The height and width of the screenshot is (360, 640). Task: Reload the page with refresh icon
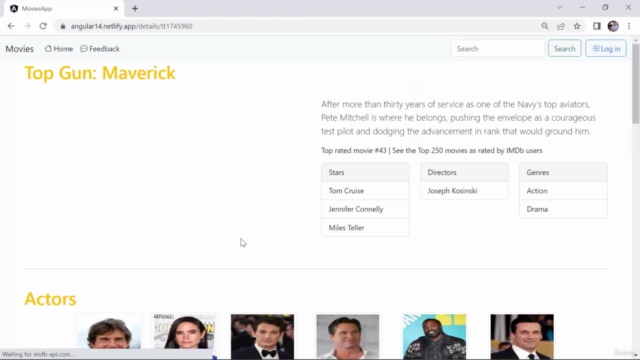click(43, 26)
